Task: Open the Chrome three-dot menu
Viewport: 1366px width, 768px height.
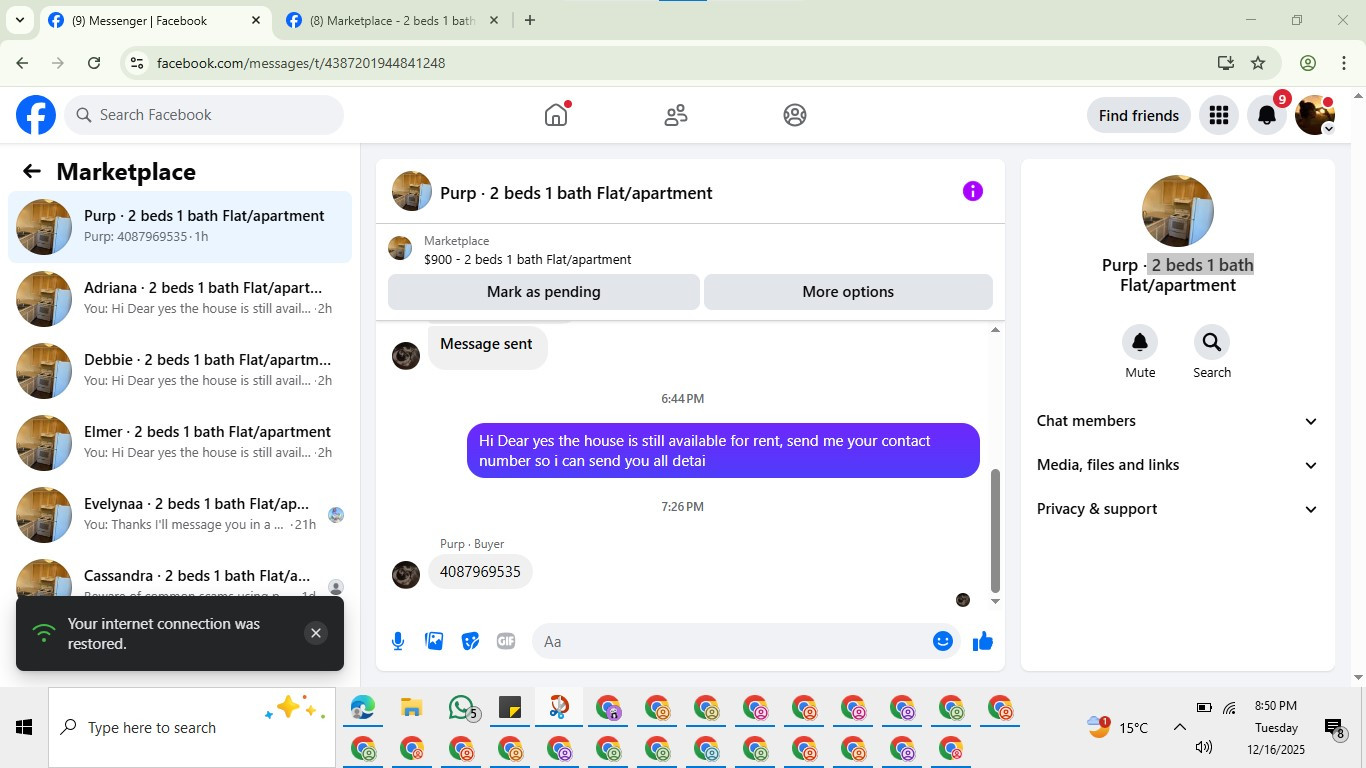Action: tap(1343, 63)
